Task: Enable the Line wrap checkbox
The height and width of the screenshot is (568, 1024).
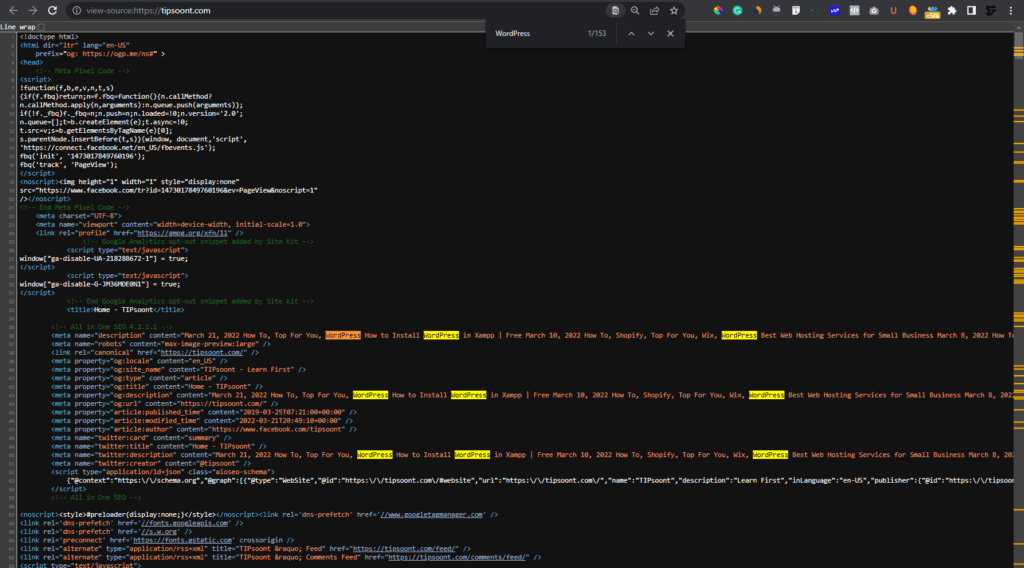Action: coord(42,27)
